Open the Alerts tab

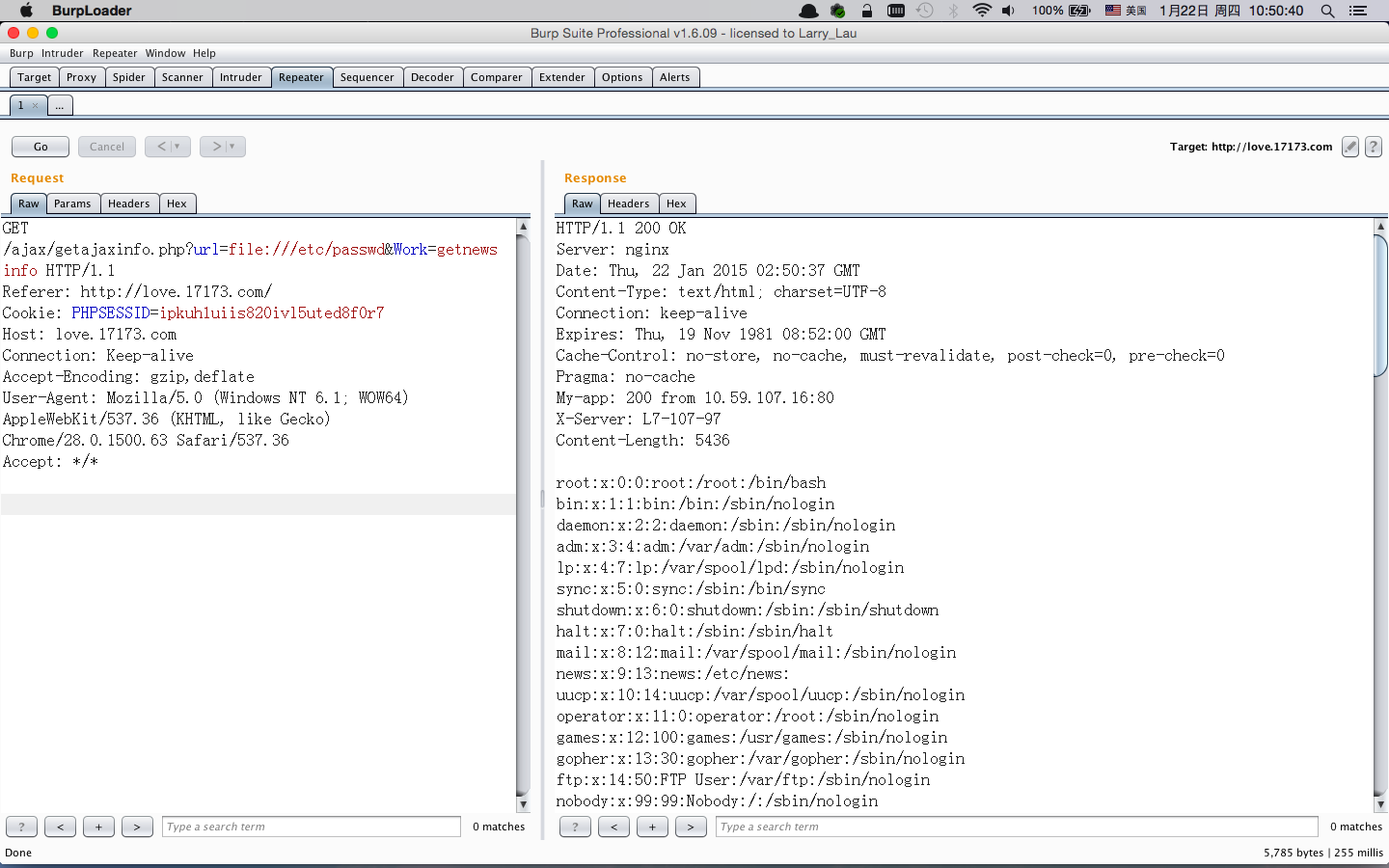[675, 77]
